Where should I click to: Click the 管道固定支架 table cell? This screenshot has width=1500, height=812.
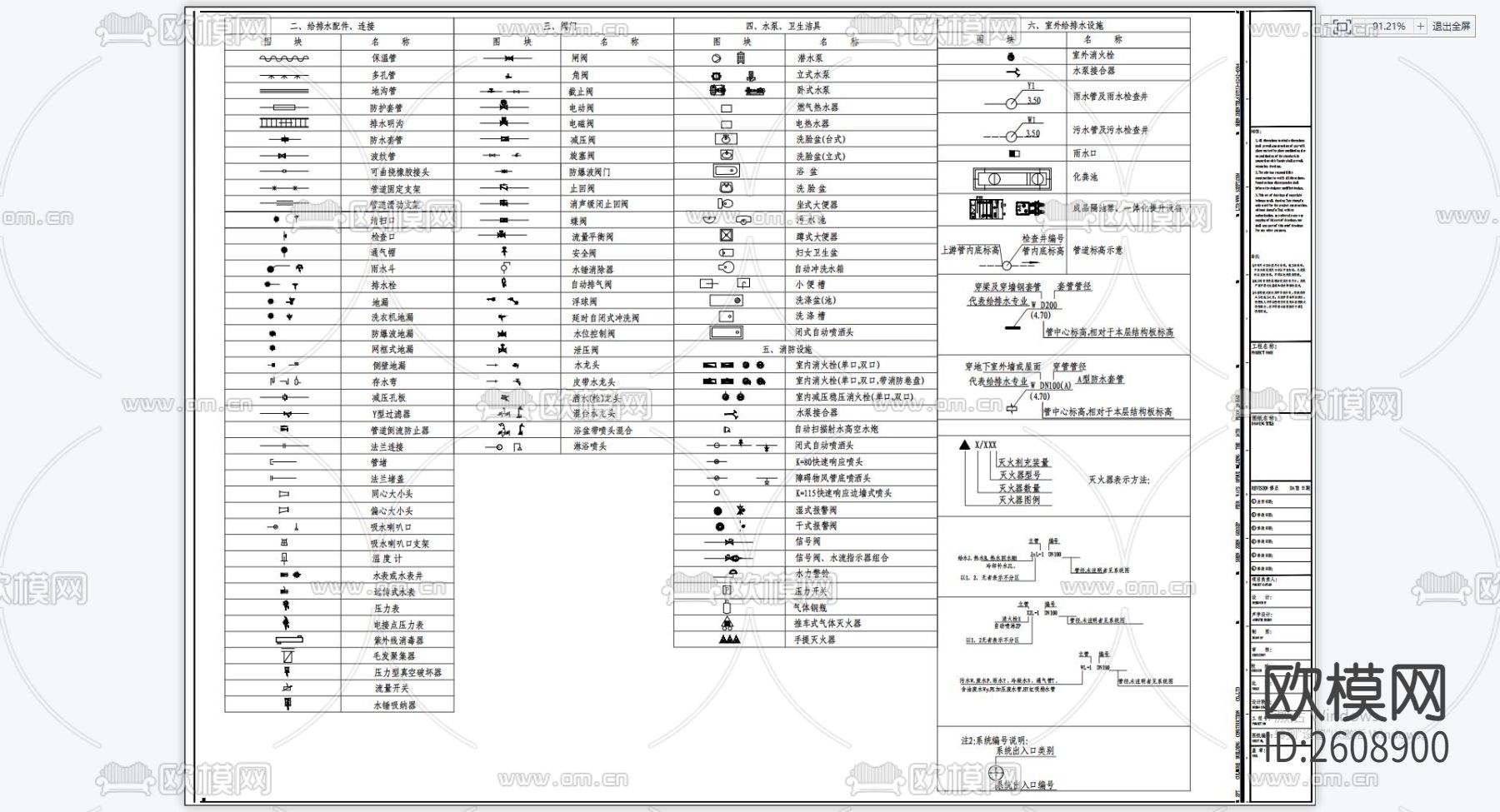click(x=397, y=188)
